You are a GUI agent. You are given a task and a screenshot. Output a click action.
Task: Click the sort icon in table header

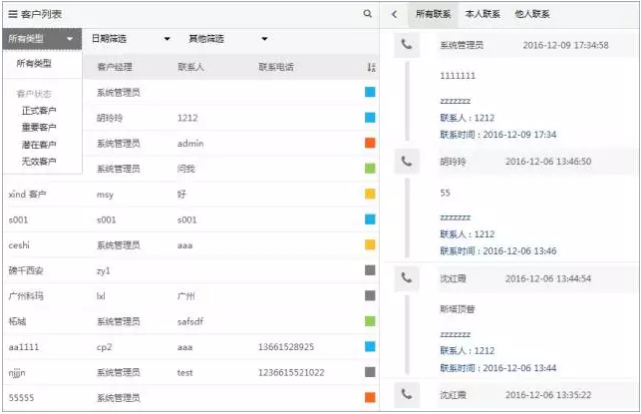point(371,67)
